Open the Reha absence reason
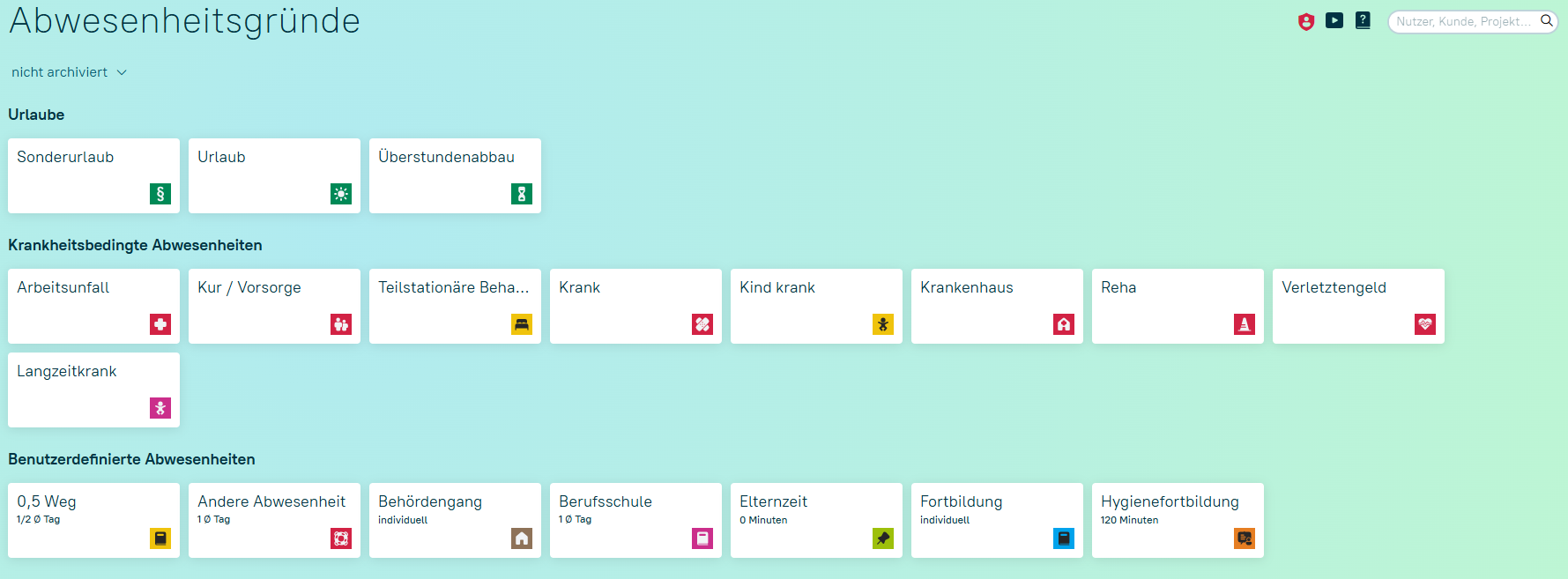 (1177, 306)
